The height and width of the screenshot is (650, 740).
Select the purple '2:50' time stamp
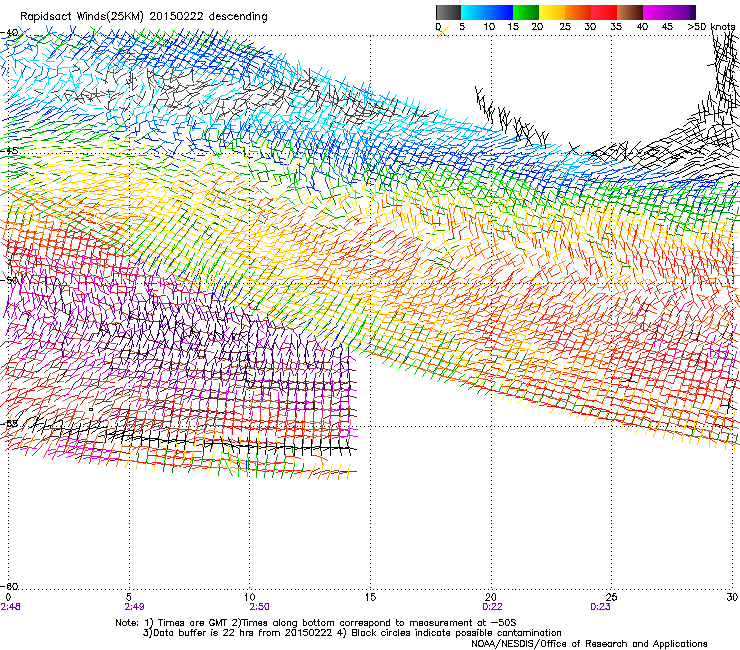260,607
